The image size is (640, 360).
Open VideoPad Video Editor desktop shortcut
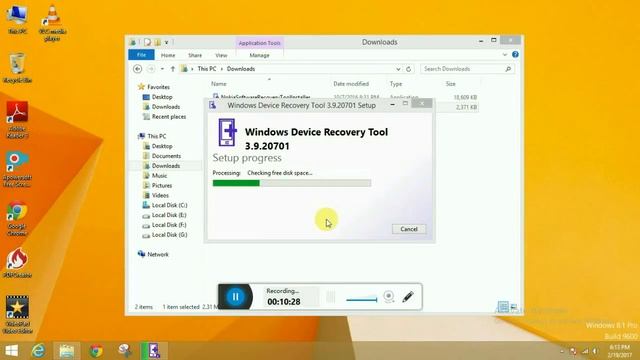point(17,314)
